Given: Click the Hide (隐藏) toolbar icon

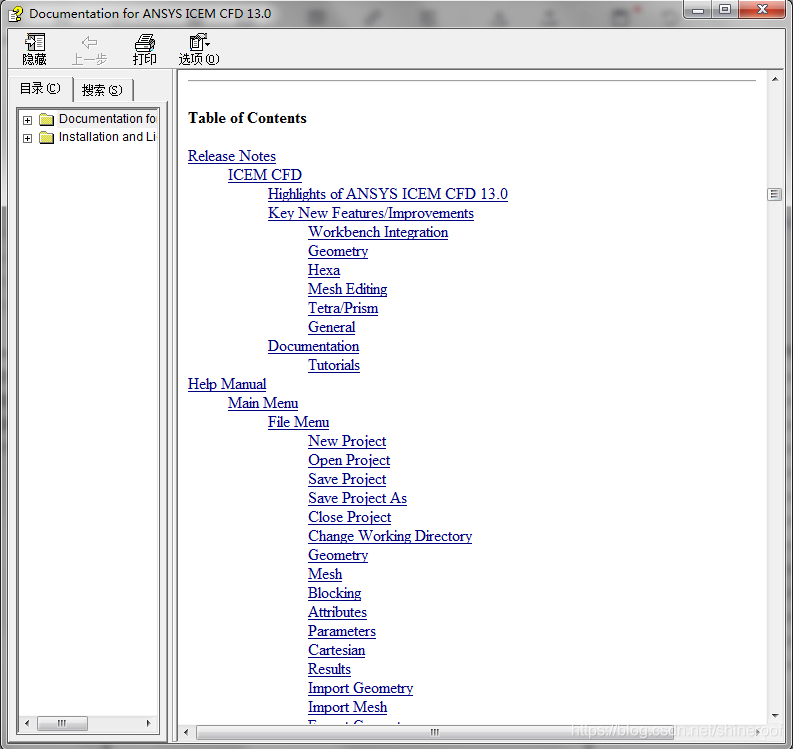Looking at the screenshot, I should [35, 43].
